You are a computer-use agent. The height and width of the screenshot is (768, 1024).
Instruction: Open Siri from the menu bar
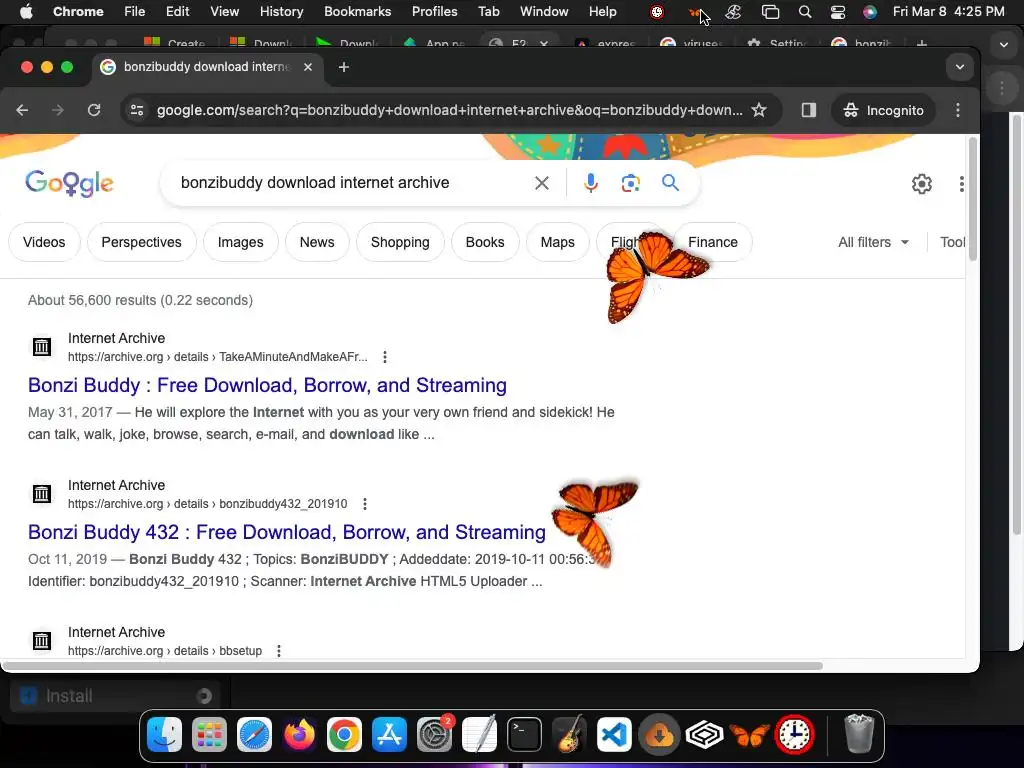[x=869, y=12]
